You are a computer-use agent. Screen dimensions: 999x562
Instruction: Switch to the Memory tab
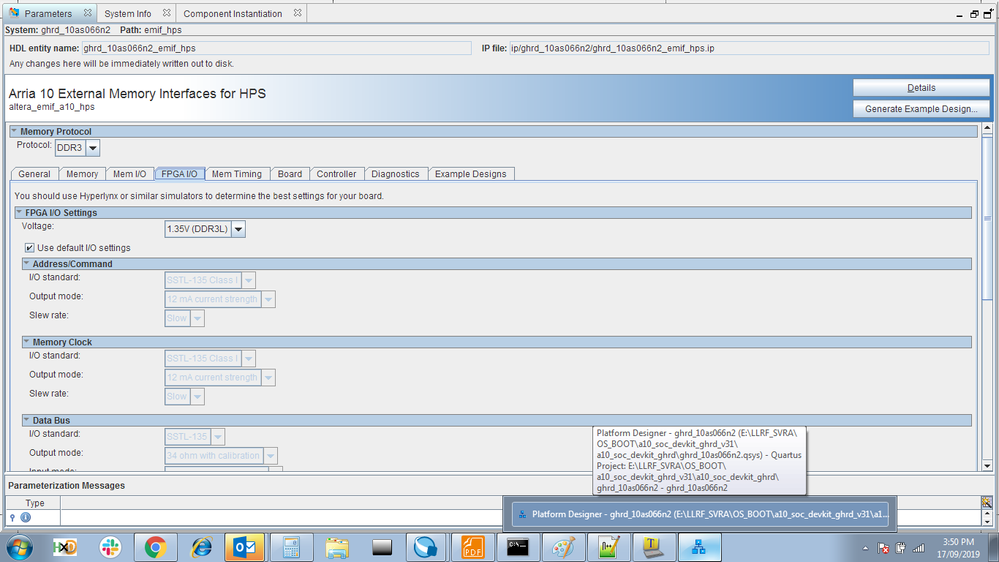tap(82, 174)
